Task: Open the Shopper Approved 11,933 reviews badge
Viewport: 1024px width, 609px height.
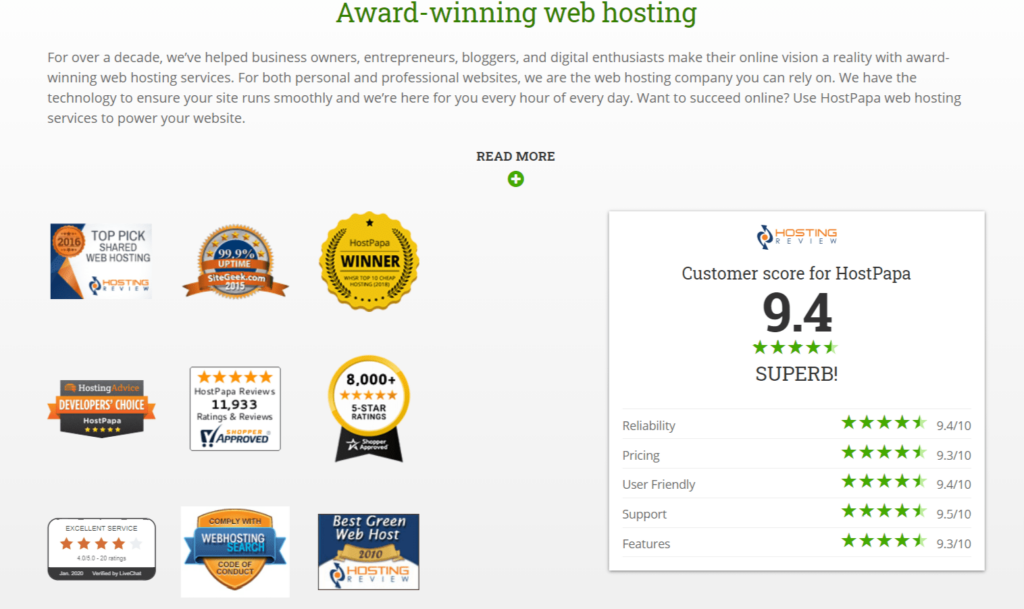Action: coord(235,409)
